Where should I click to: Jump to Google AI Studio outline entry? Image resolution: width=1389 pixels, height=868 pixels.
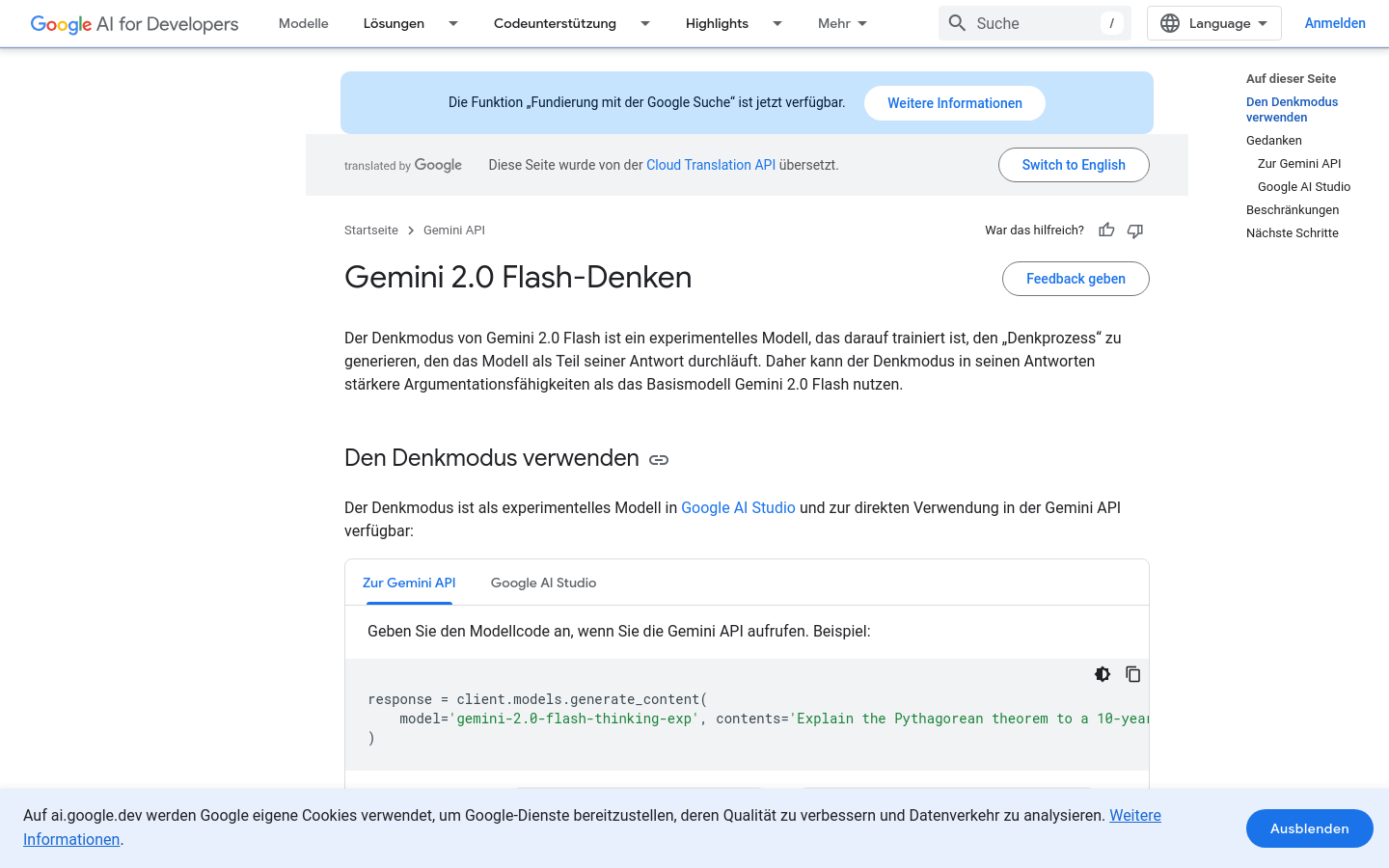click(1304, 187)
